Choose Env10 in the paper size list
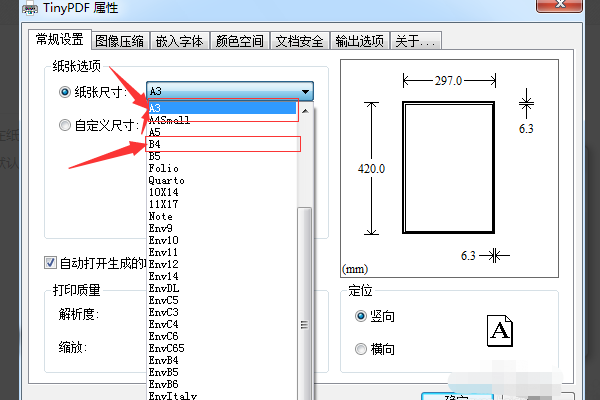 pyautogui.click(x=222, y=240)
